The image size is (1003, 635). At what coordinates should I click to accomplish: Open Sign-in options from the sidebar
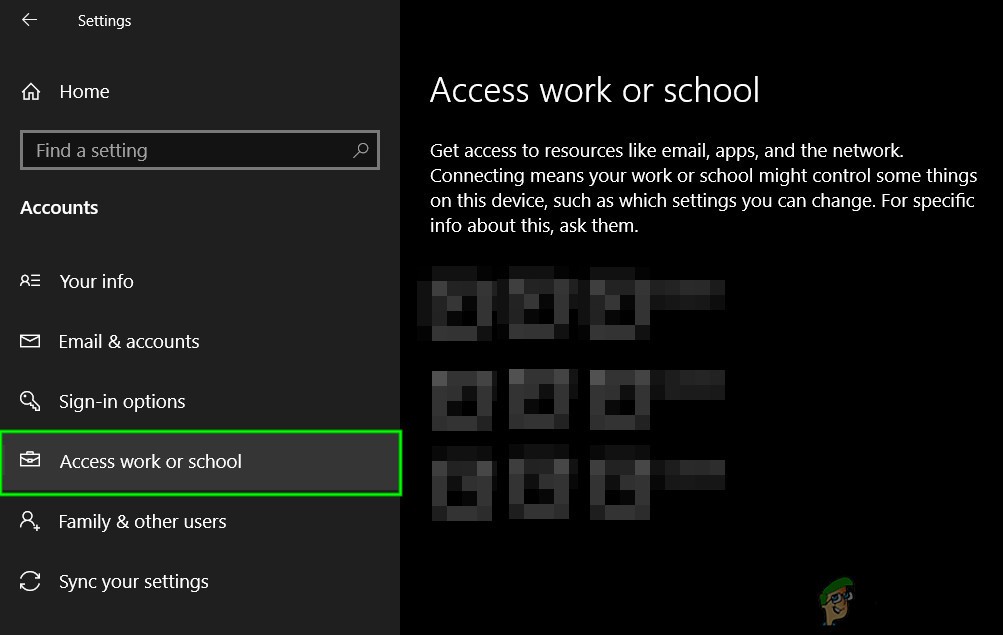pyautogui.click(x=122, y=401)
